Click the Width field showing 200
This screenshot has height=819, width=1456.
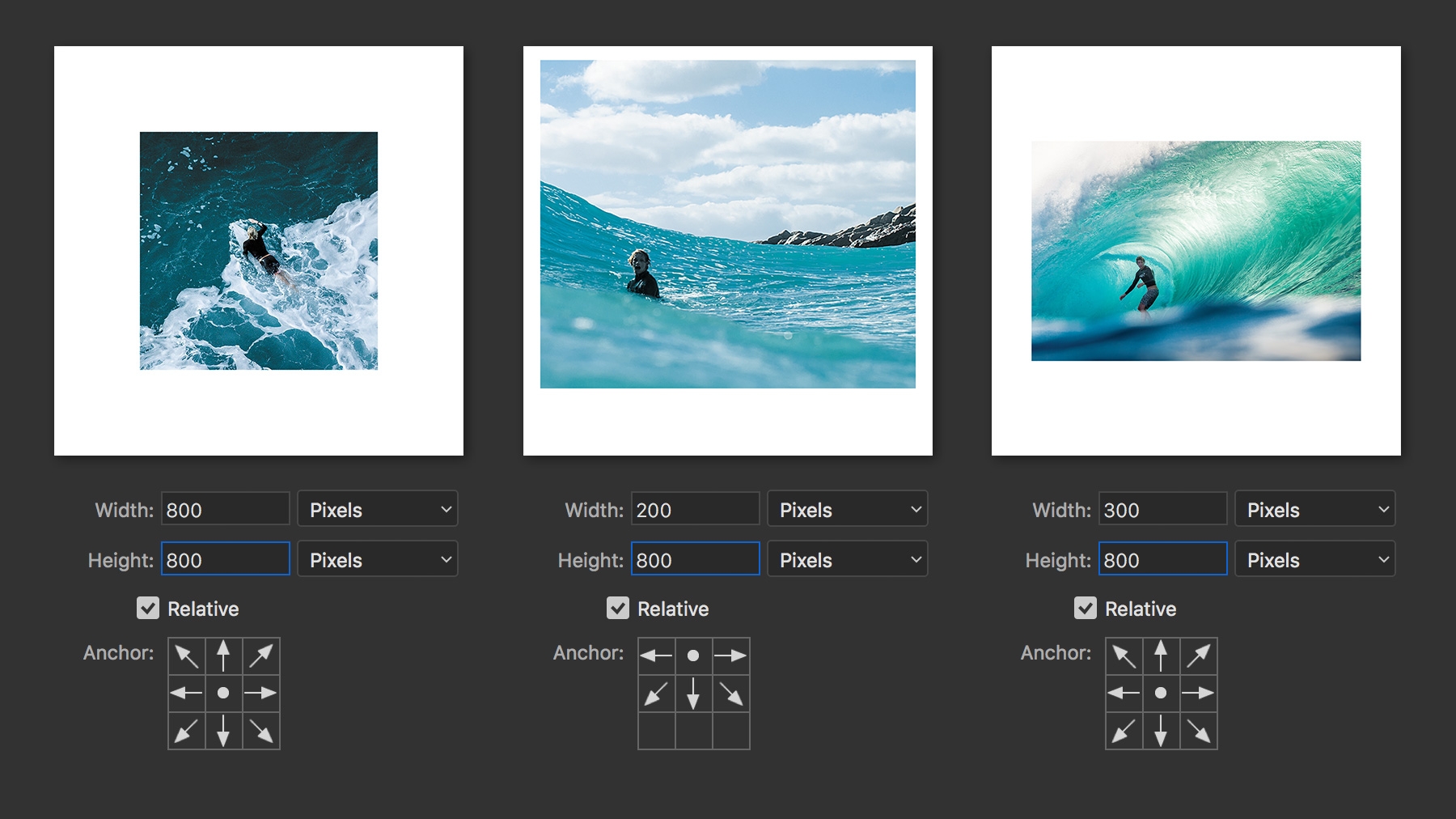coord(694,509)
